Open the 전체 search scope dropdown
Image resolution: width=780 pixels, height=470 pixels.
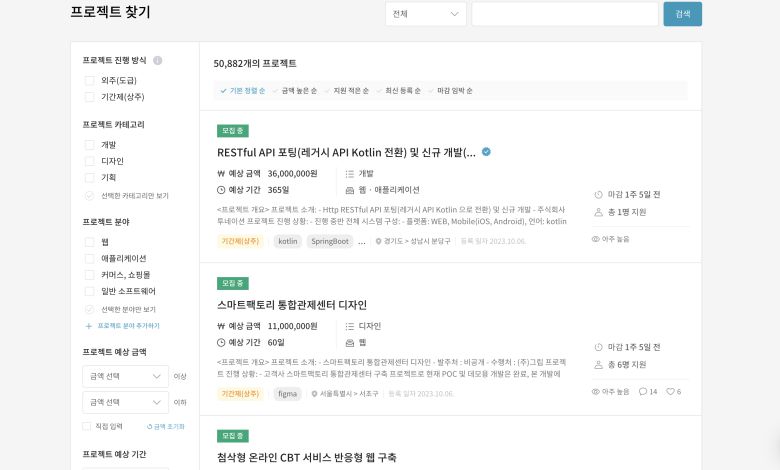426,14
